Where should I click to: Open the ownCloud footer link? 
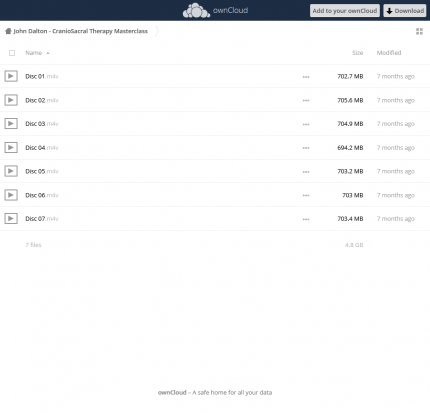point(172,392)
